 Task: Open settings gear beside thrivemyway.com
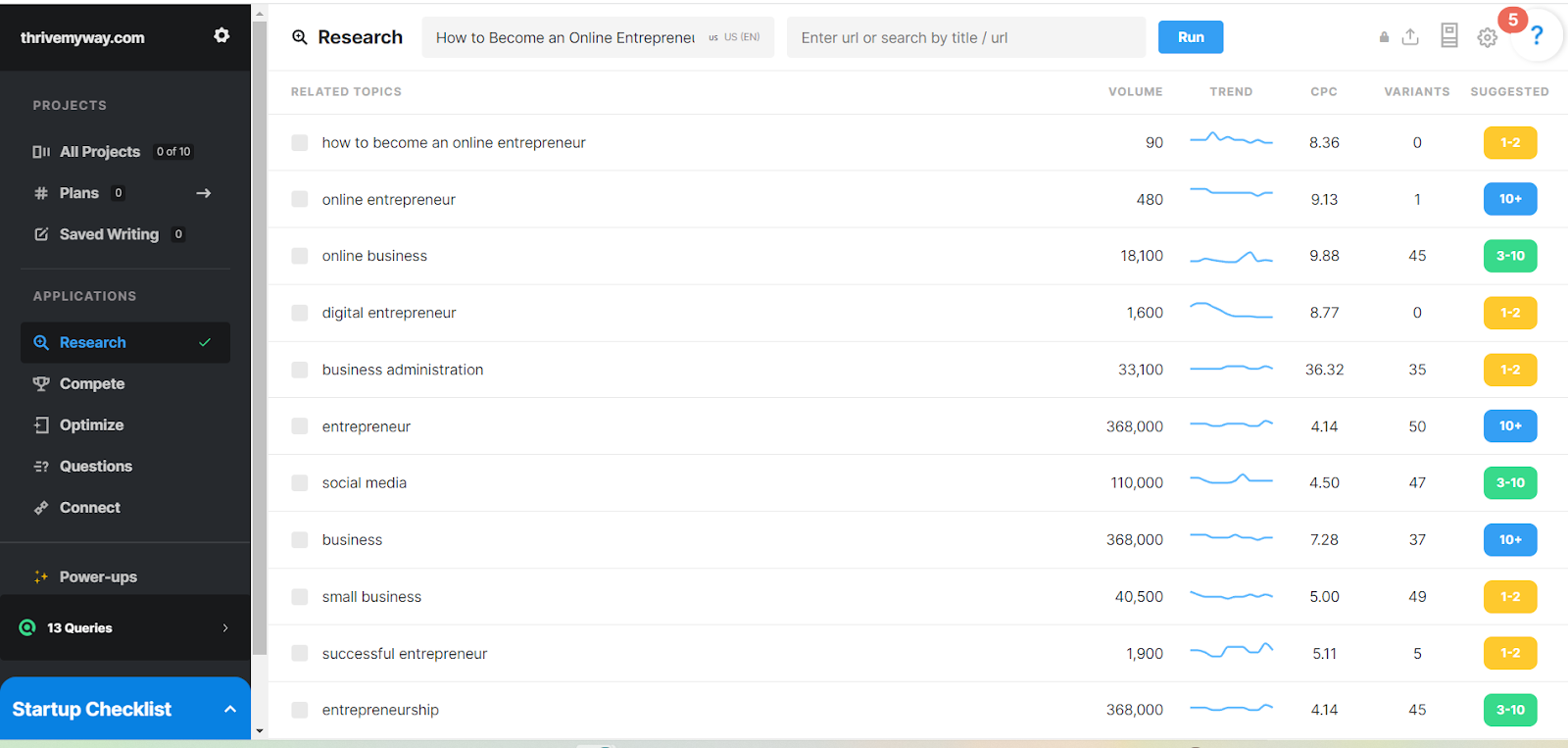[221, 36]
